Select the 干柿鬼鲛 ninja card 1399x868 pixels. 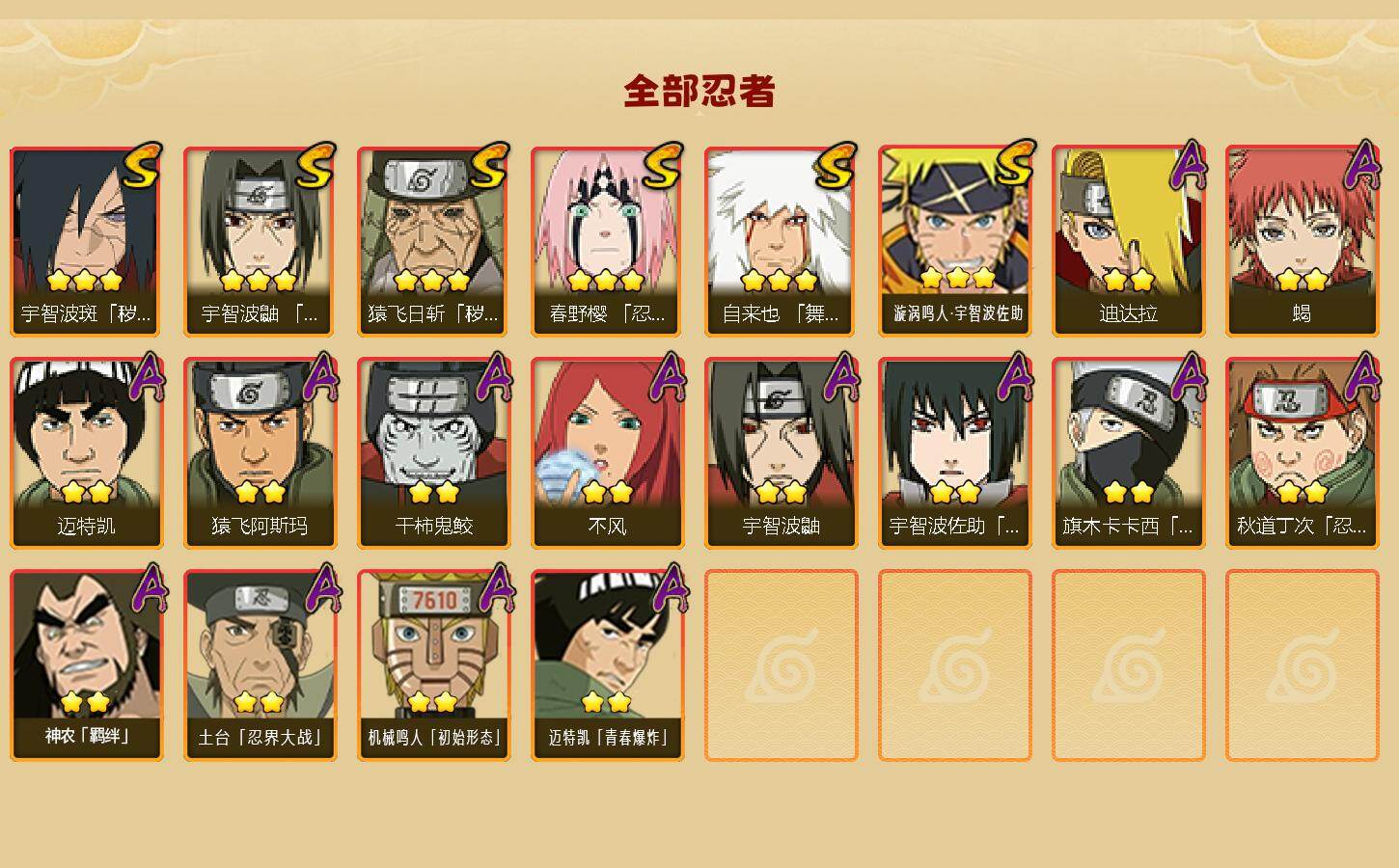click(433, 453)
